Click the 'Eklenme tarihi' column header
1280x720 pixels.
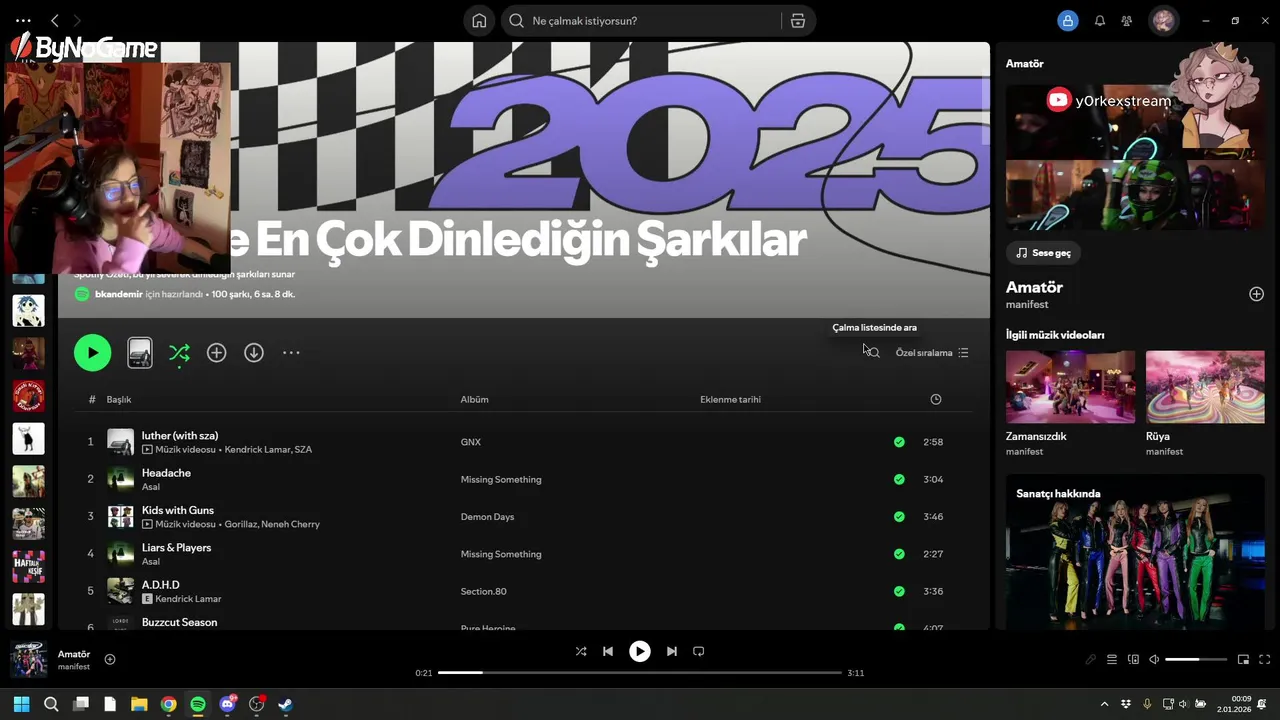730,400
